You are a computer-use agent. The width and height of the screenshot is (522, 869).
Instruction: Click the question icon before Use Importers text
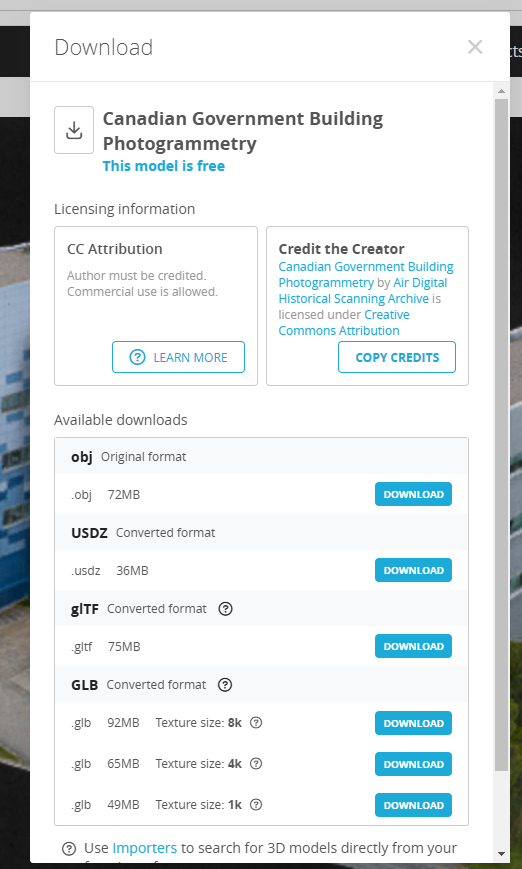coord(69,848)
